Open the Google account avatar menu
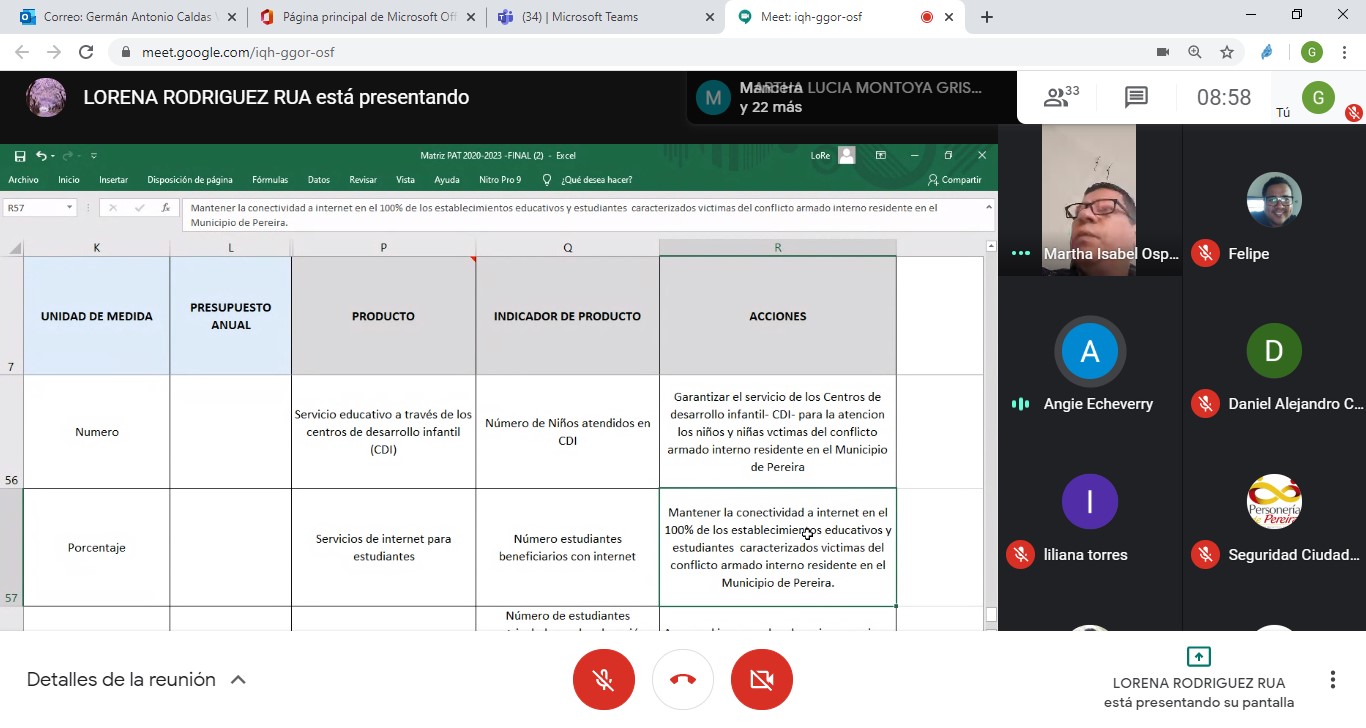Viewport: 1366px width, 728px height. pyautogui.click(x=1311, y=52)
